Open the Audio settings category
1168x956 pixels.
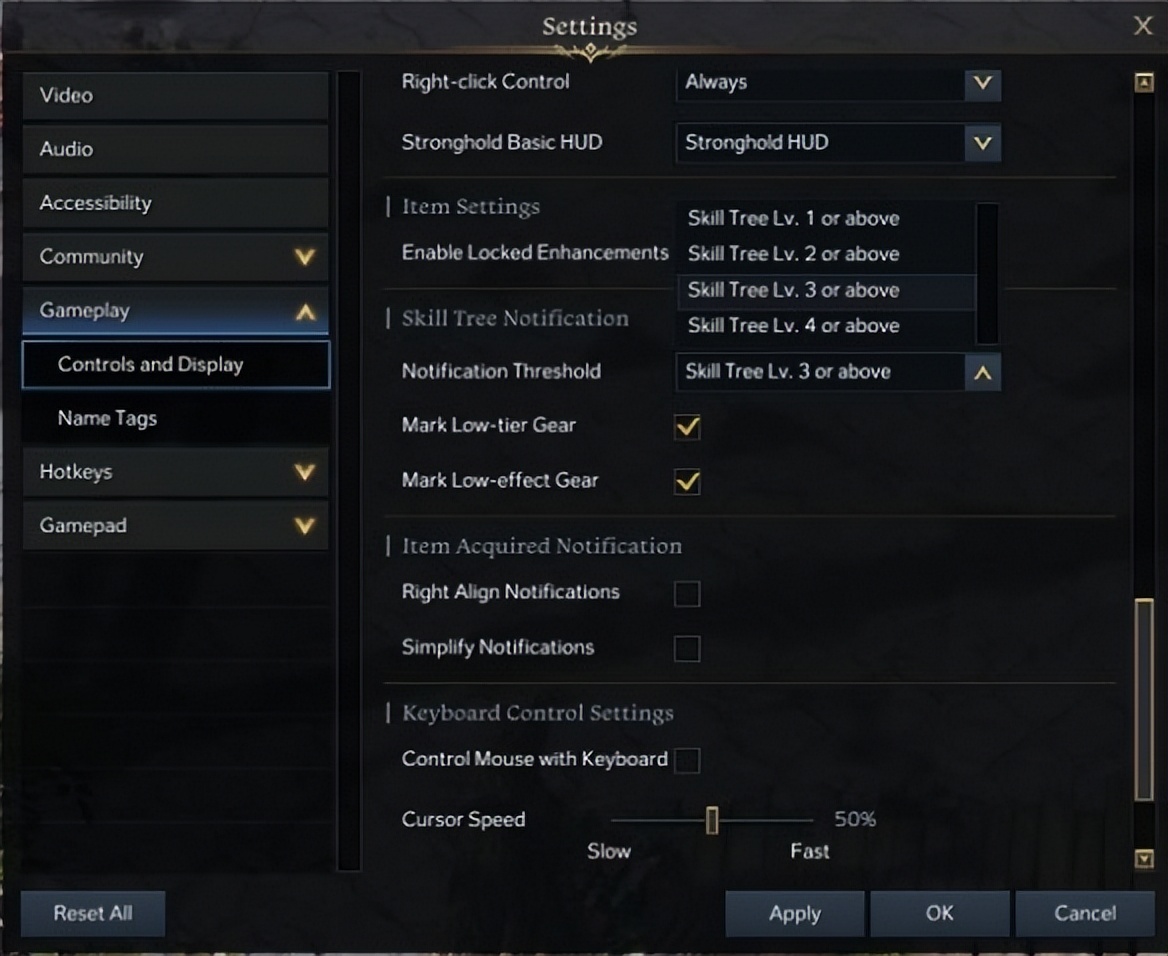(x=175, y=149)
